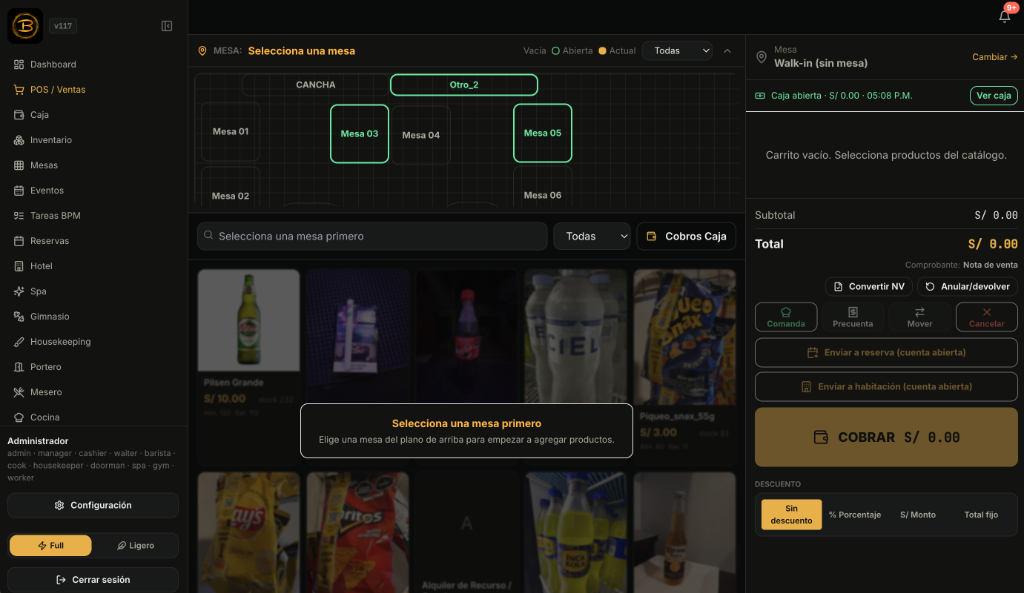Screen dimensions: 1024x593
Task: Click Enviar a reserva (cuenta abierta)
Action: (886, 353)
